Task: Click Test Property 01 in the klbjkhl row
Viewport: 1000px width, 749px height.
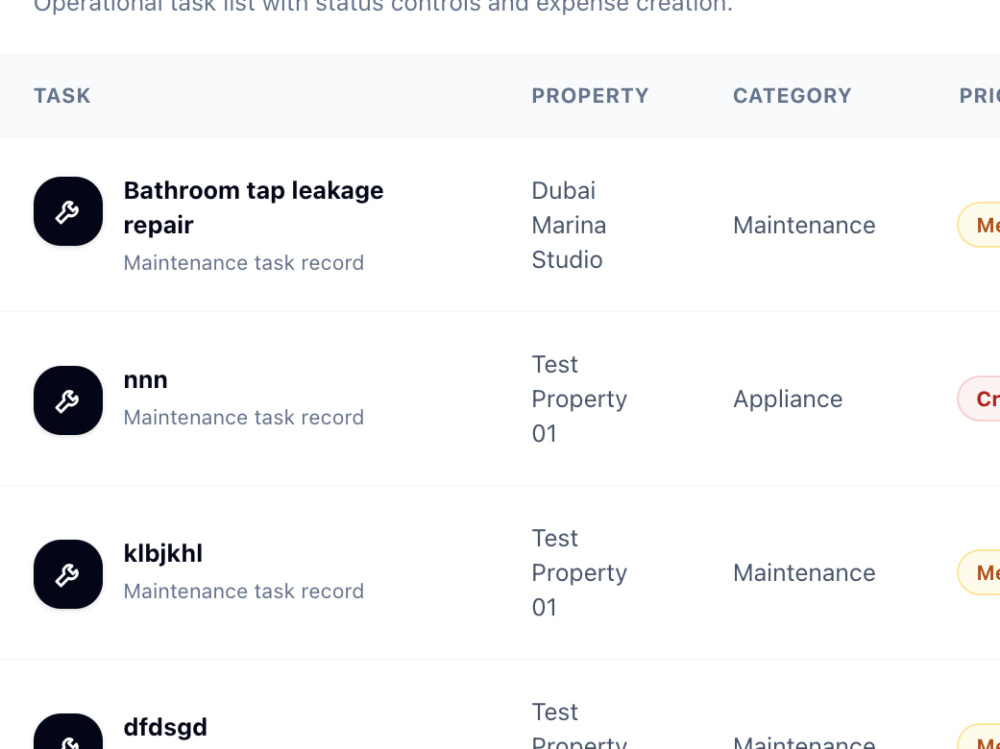Action: [579, 572]
